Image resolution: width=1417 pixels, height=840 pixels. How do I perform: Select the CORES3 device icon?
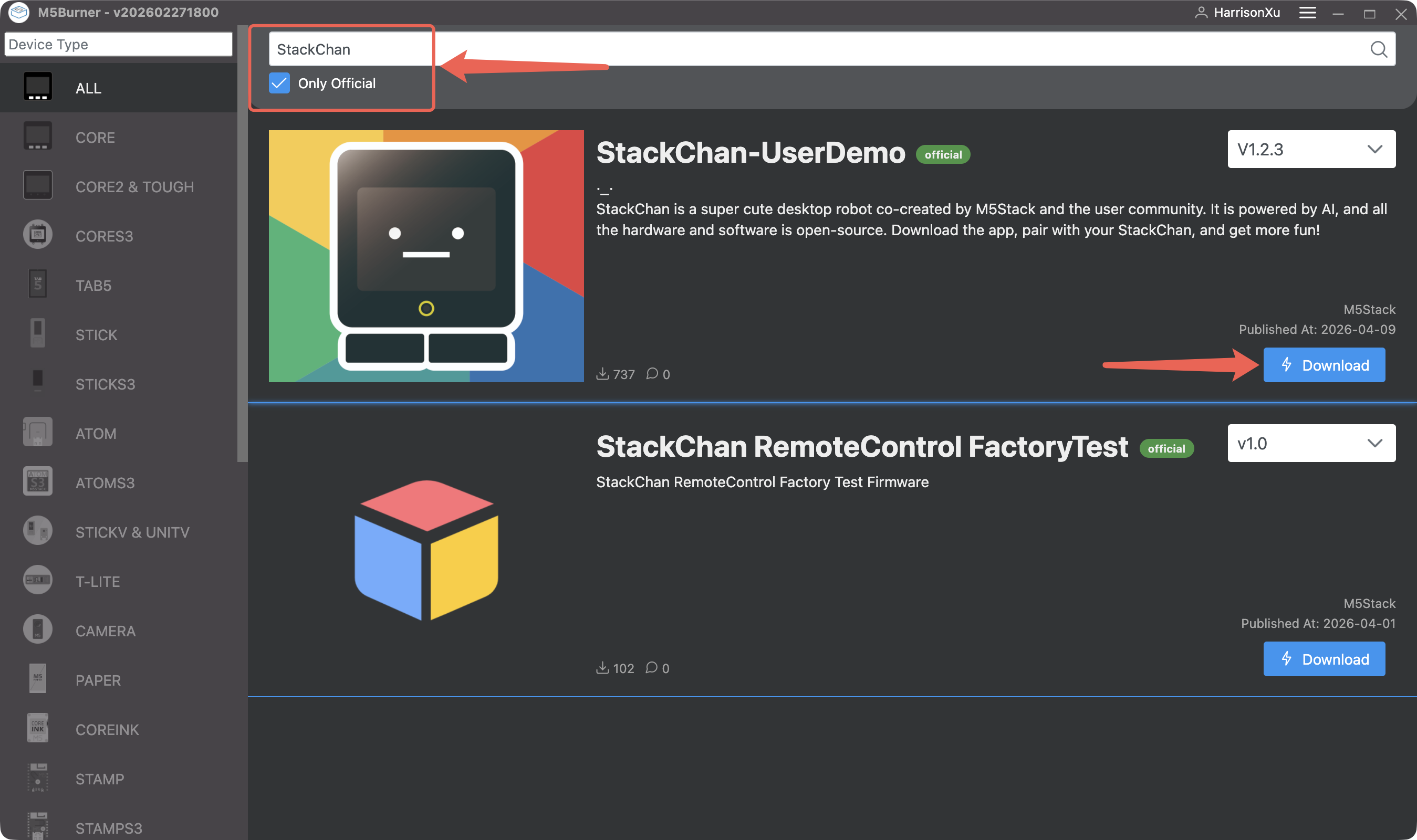pyautogui.click(x=37, y=235)
